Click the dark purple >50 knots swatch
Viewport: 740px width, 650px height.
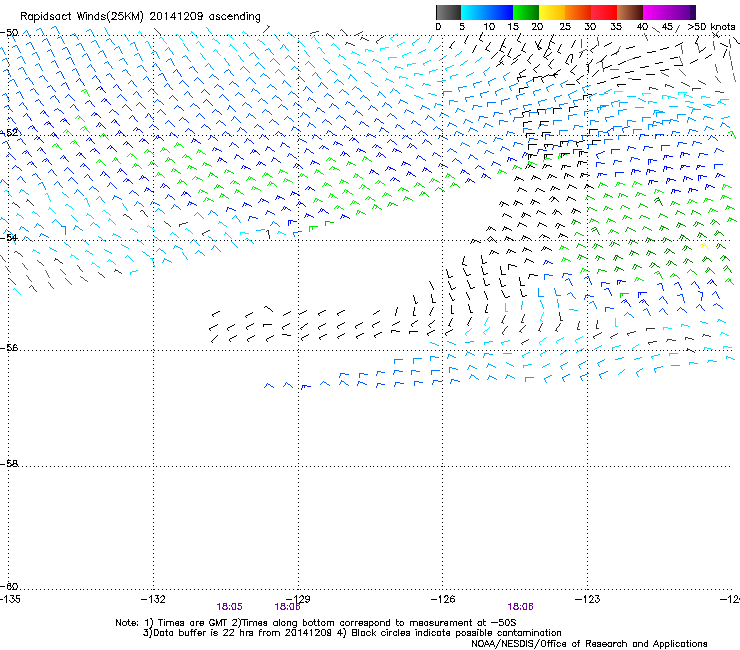point(693,12)
